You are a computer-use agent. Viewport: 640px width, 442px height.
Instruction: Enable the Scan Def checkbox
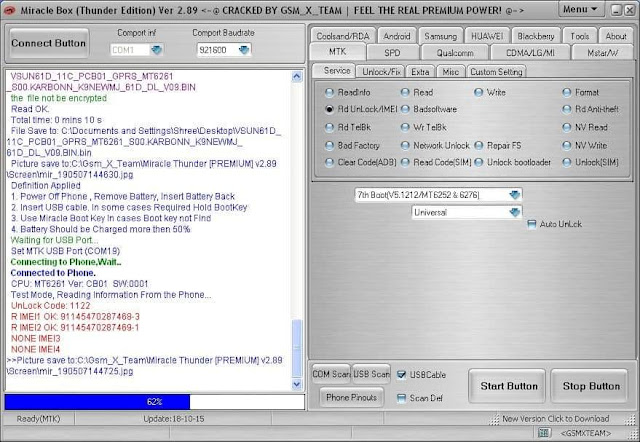pos(401,398)
